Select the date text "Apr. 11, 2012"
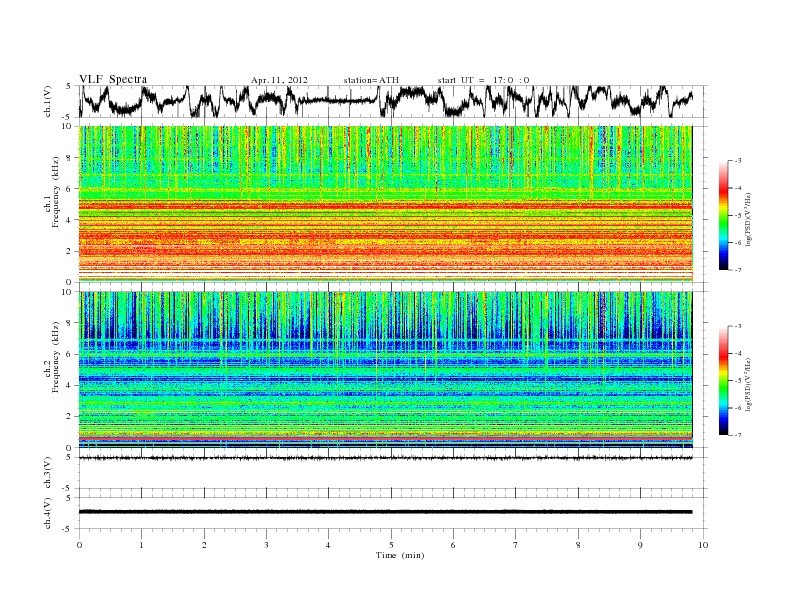792x612 pixels. coord(279,80)
